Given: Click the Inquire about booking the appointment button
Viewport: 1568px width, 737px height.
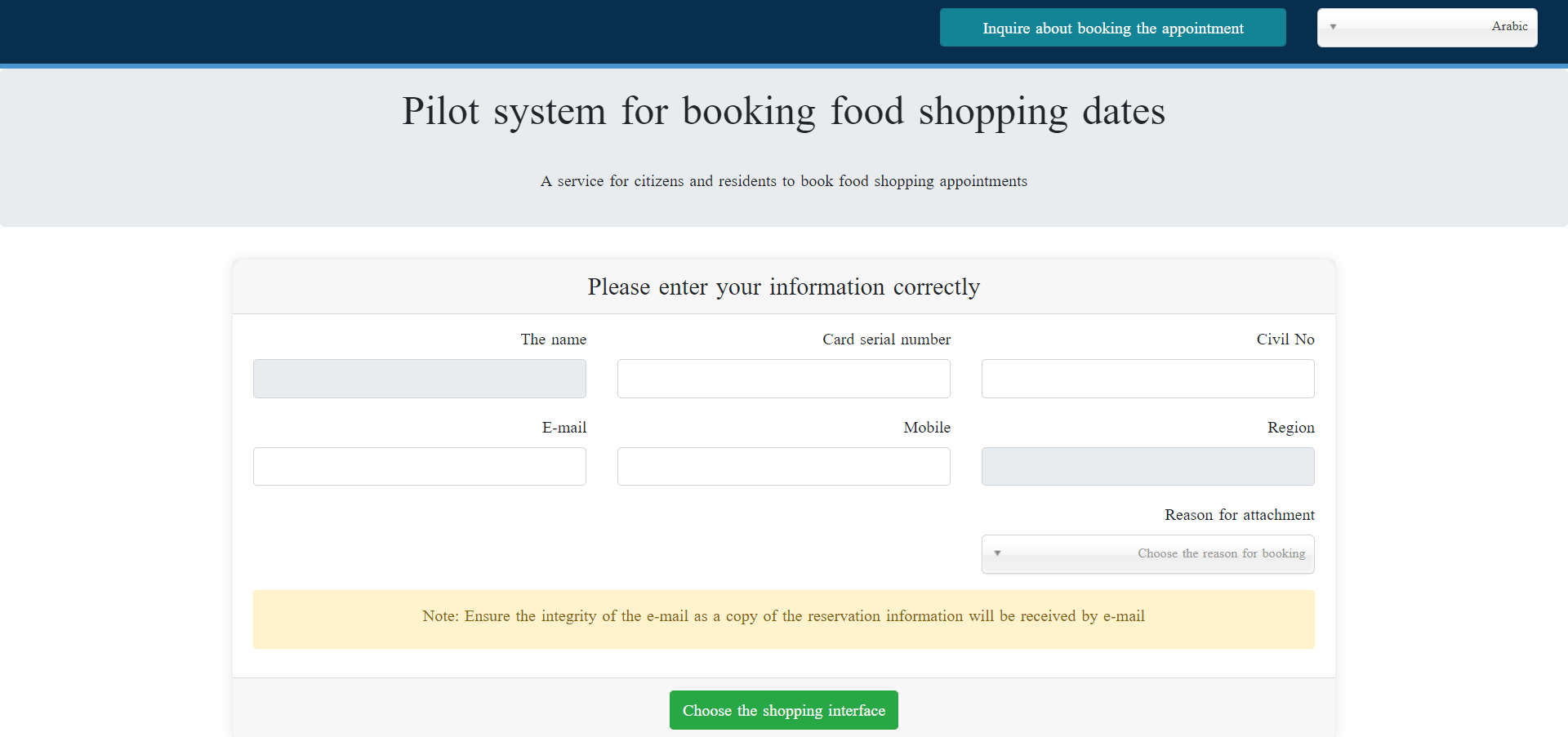Looking at the screenshot, I should click(1112, 28).
